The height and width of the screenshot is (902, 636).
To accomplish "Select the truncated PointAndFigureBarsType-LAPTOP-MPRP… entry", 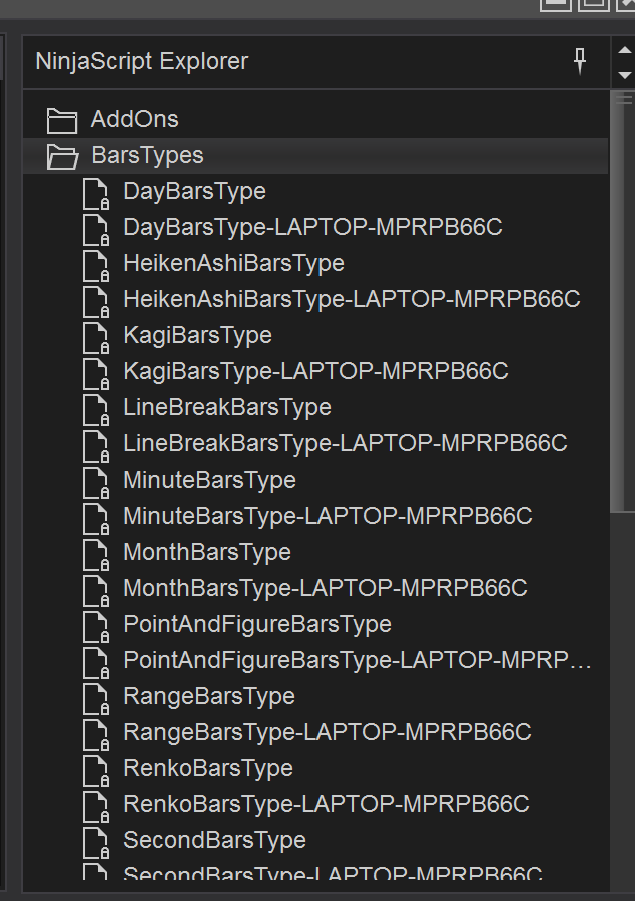I will tap(357, 660).
